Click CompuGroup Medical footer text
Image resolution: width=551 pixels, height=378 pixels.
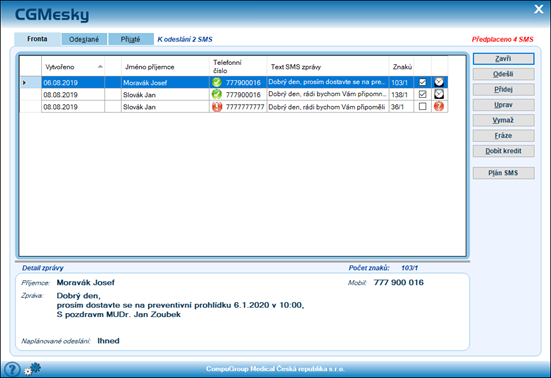pyautogui.click(x=275, y=369)
